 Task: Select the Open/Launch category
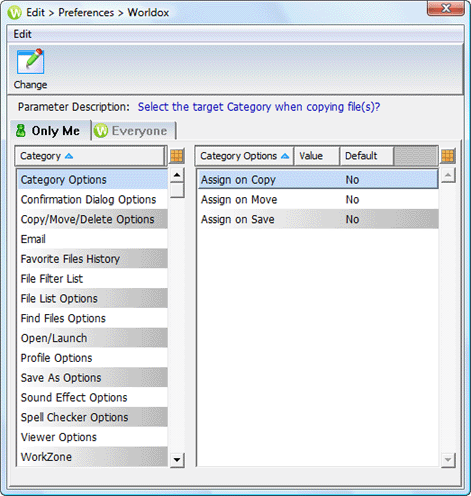92,338
